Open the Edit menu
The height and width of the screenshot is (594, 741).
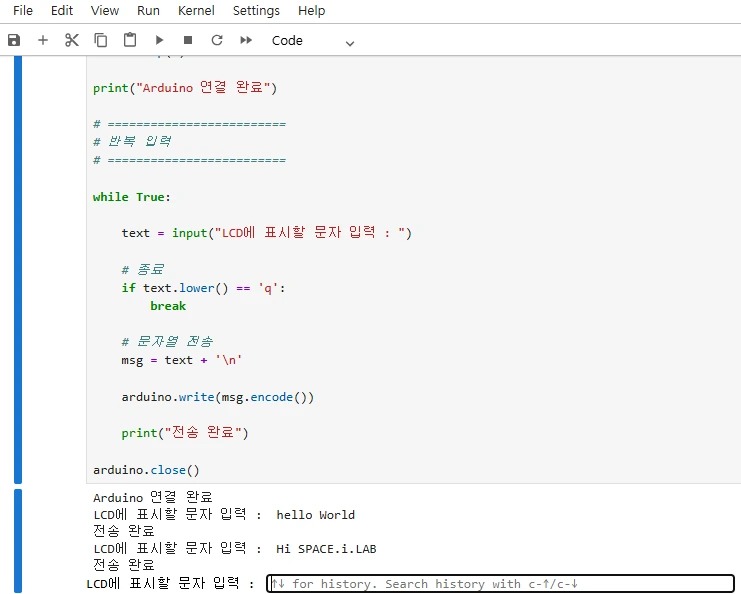(62, 10)
